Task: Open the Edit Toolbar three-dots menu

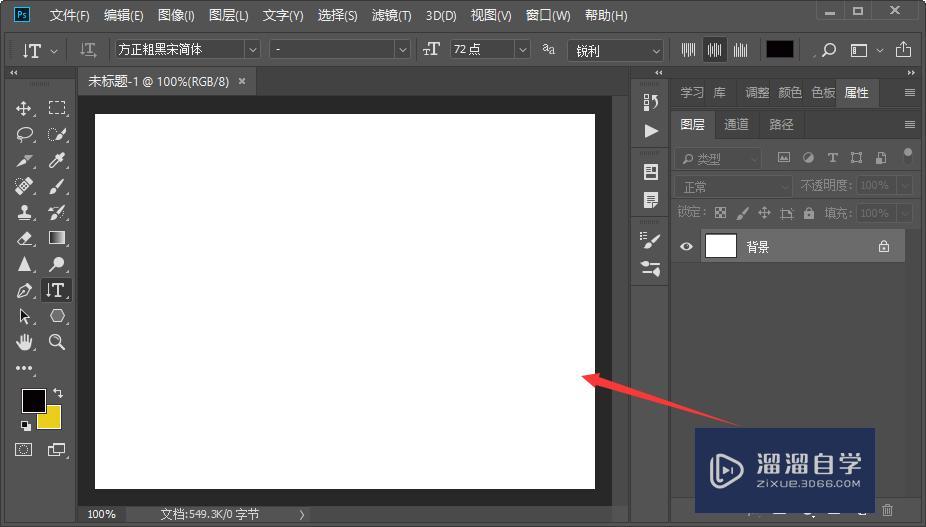Action: tap(24, 368)
